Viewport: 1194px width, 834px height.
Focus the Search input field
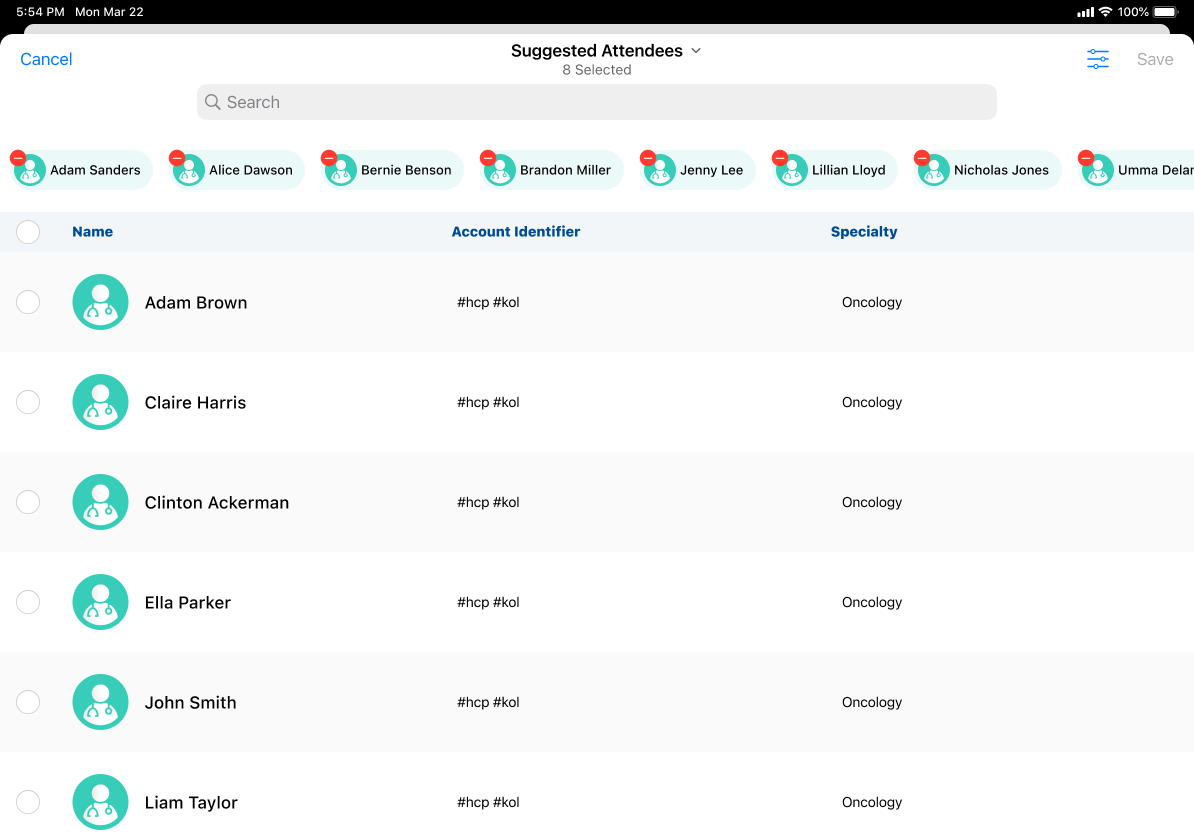click(x=596, y=102)
